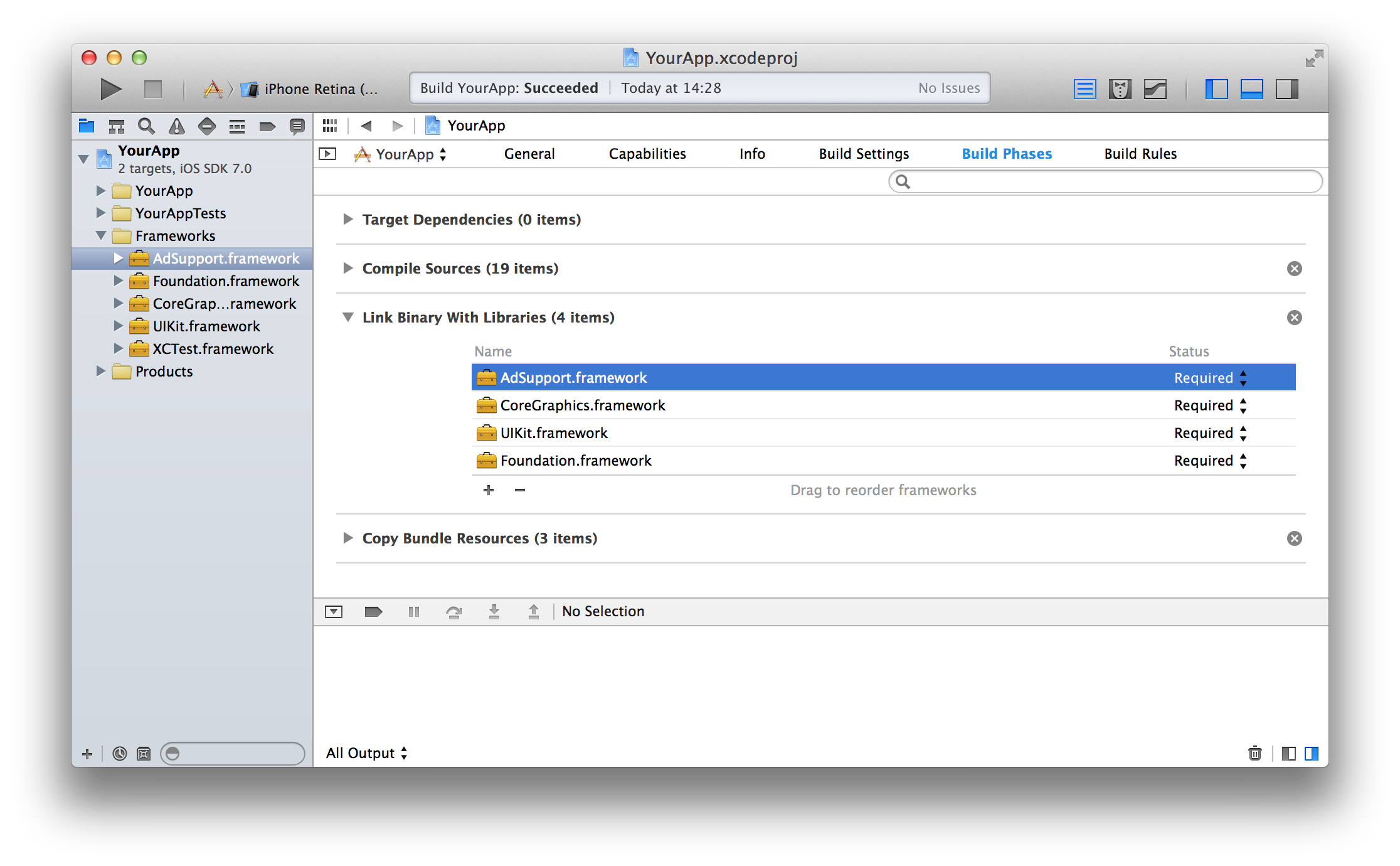This screenshot has height=866, width=1400.
Task: Add a framework with the plus button
Action: [489, 489]
